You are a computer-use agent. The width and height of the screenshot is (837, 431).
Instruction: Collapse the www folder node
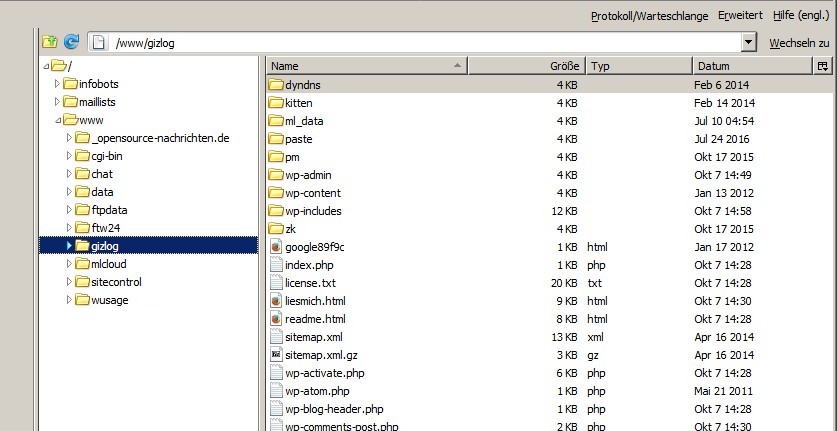pos(58,120)
